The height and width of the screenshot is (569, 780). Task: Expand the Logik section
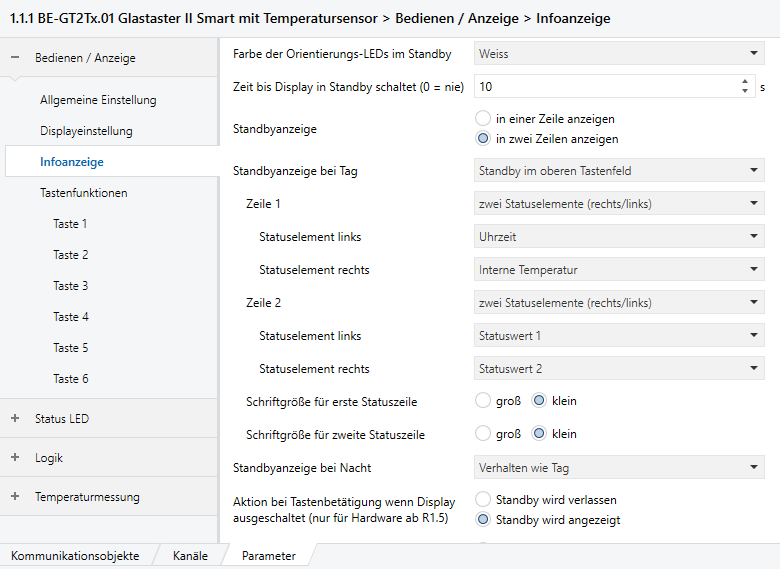[15, 458]
